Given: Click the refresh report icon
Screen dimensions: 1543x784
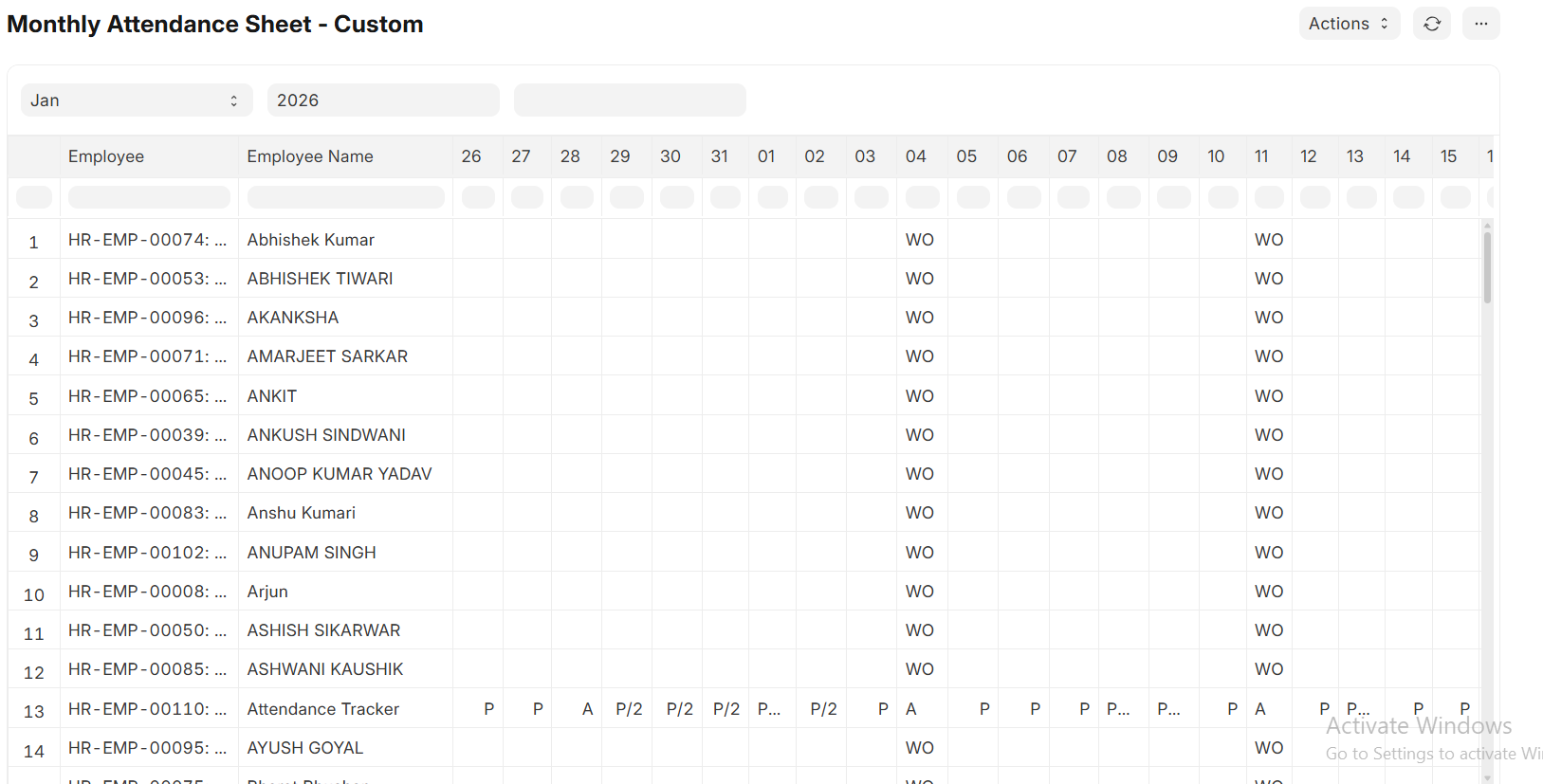Looking at the screenshot, I should coord(1431,24).
